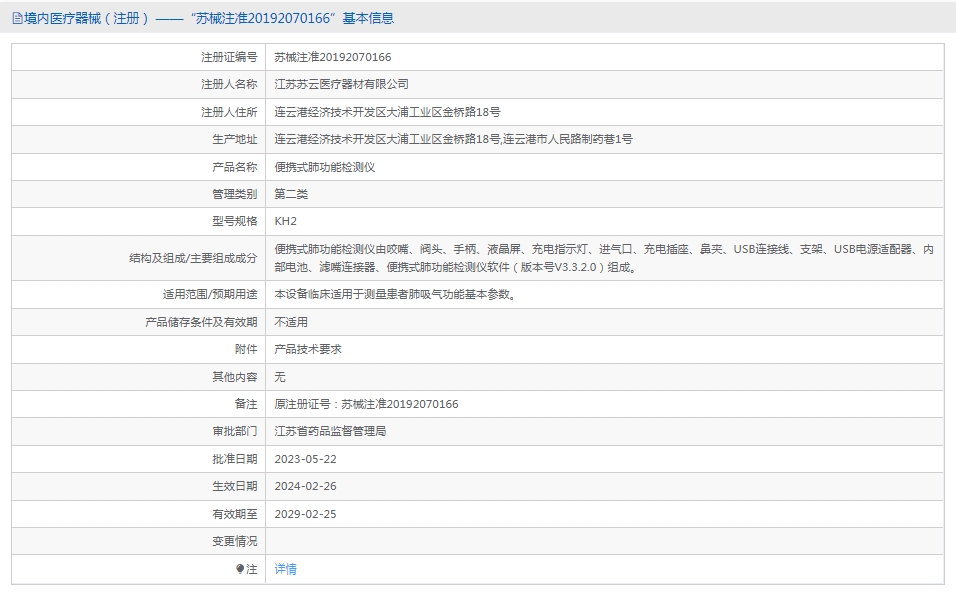Select the 管理类别 value 第二类

(292, 194)
